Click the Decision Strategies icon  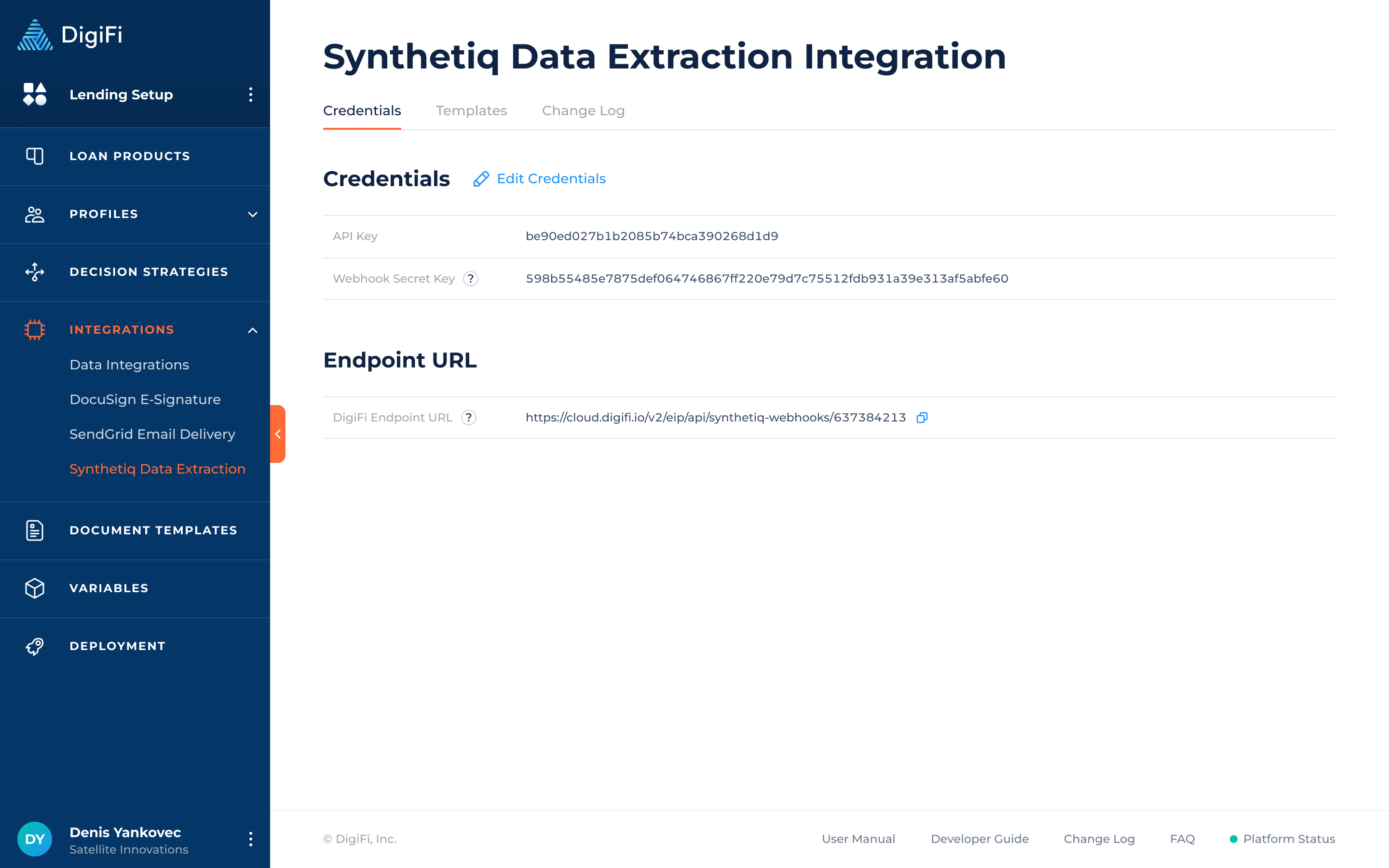click(34, 271)
